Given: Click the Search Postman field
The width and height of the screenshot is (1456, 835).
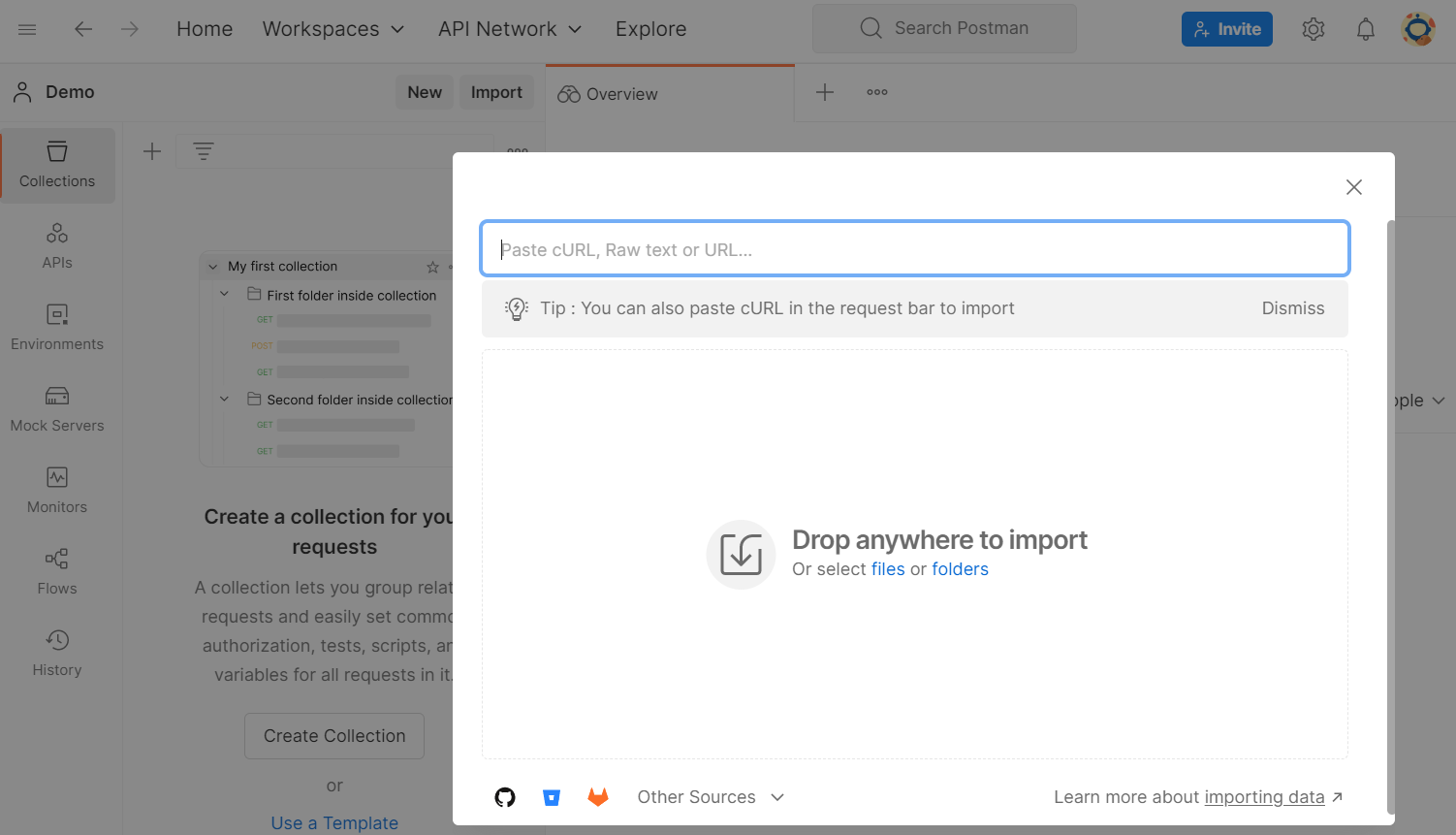Looking at the screenshot, I should tap(944, 28).
